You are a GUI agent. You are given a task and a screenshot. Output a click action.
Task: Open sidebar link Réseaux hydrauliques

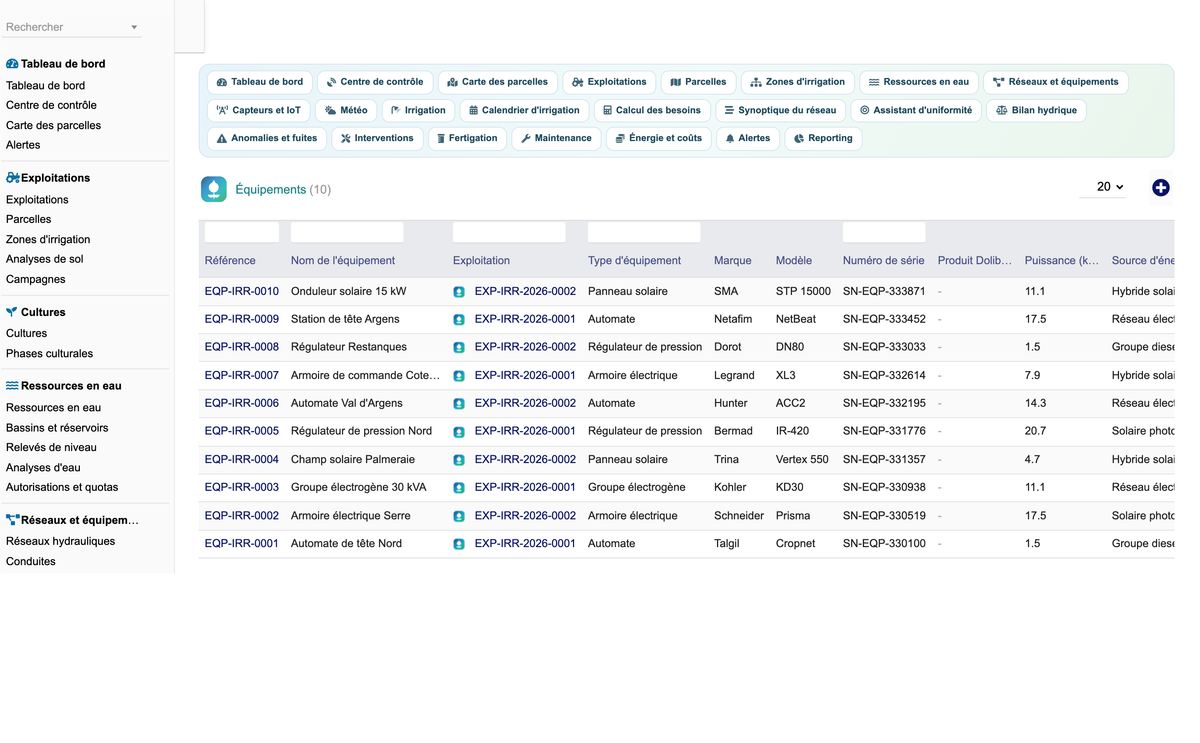pyautogui.click(x=60, y=542)
